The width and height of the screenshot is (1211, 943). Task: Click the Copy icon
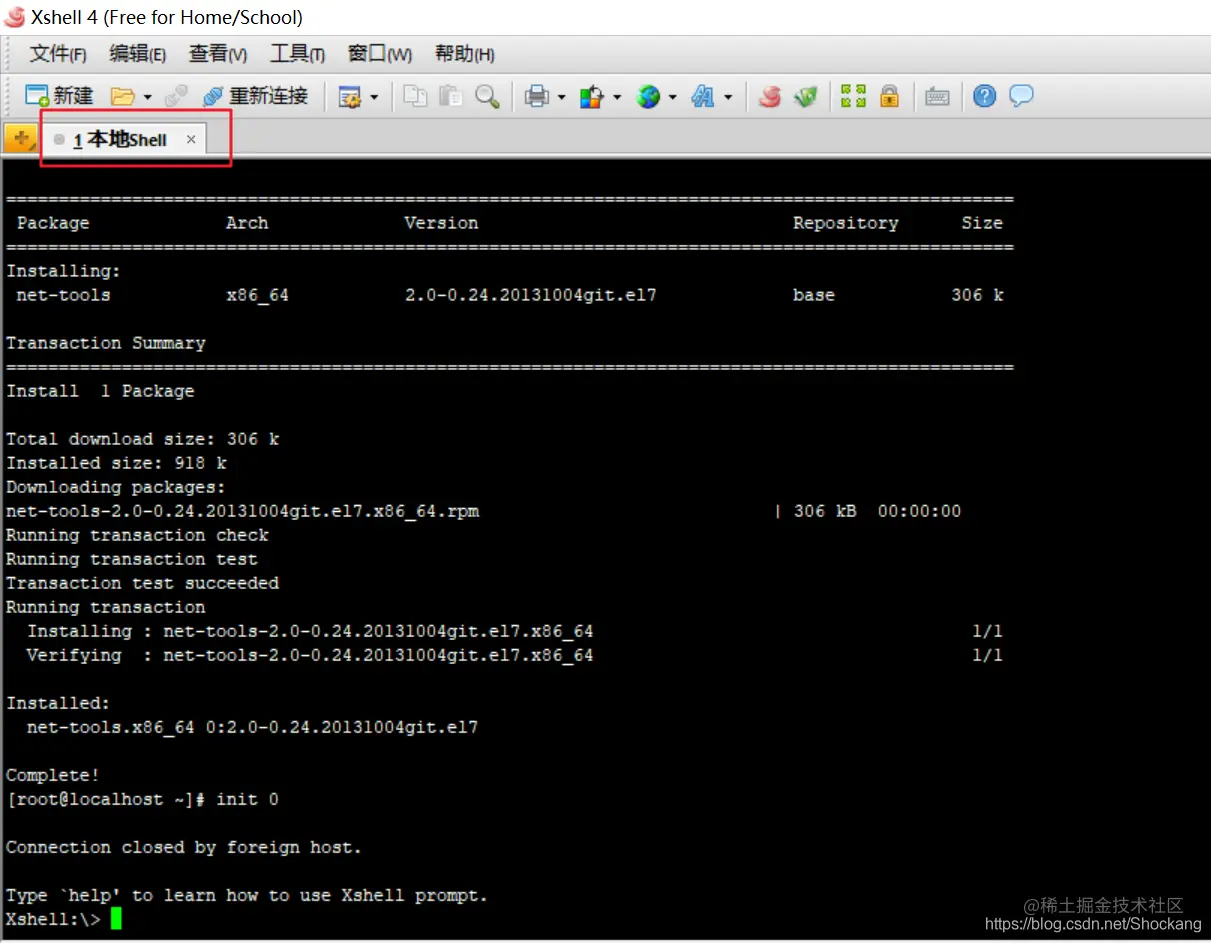coord(415,96)
